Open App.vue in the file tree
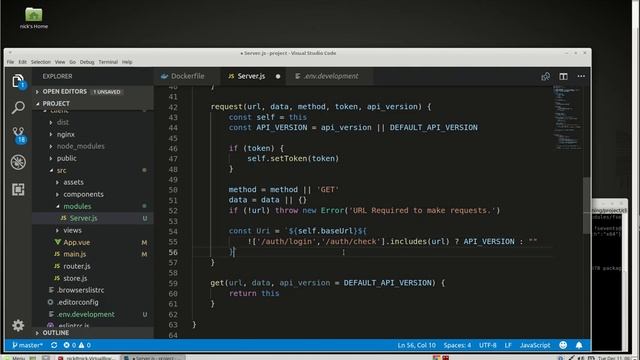 93,242
